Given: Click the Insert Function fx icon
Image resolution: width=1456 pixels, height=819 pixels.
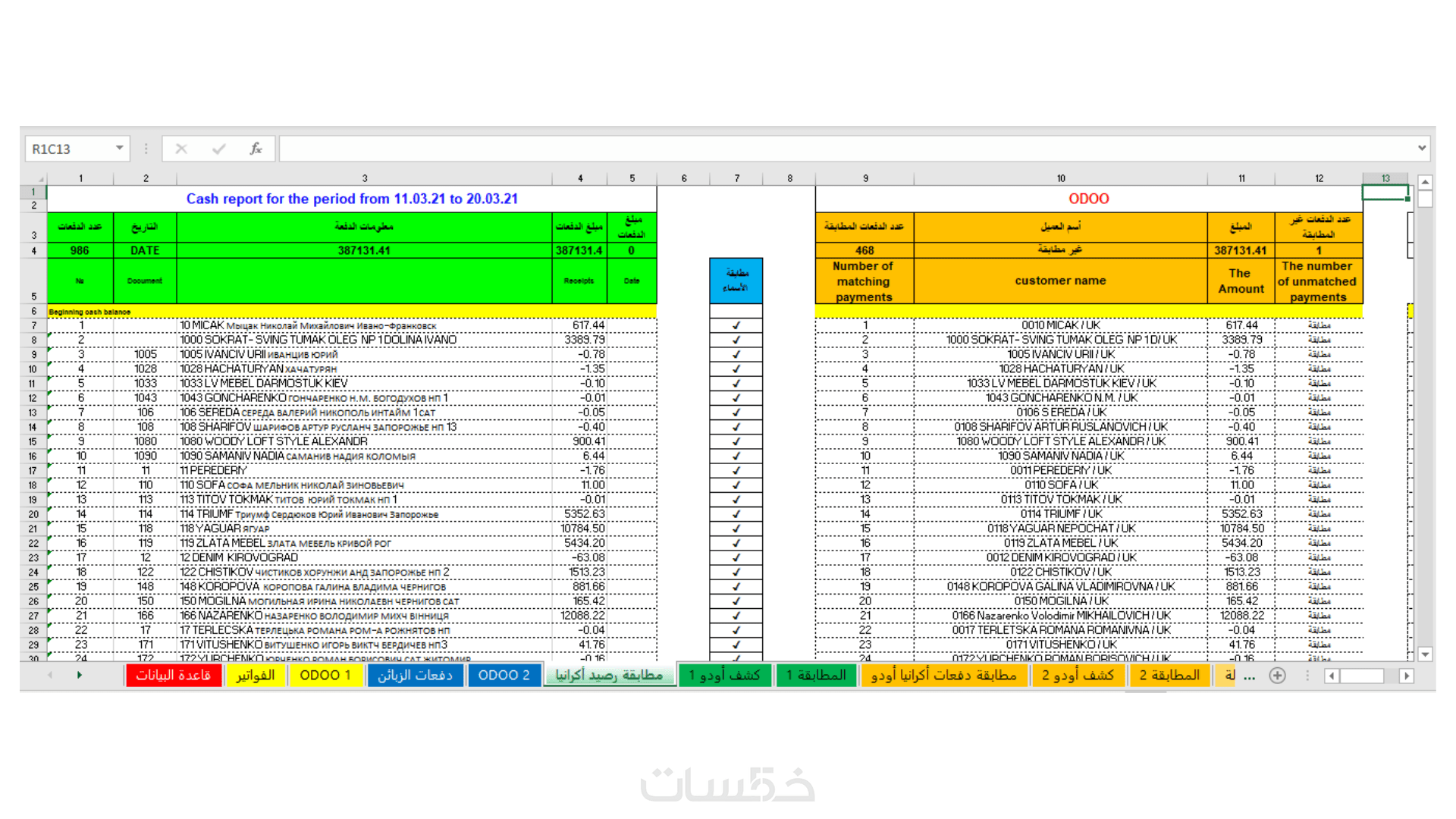Looking at the screenshot, I should [x=256, y=149].
